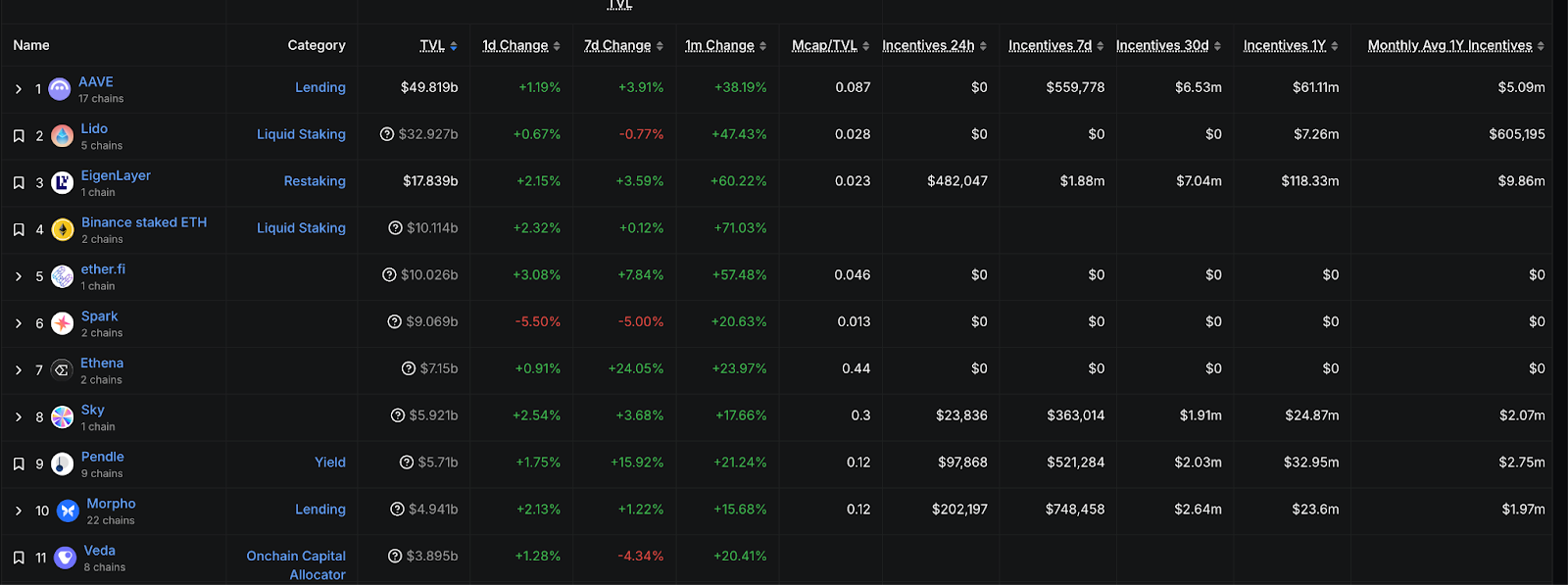Sort table by 7d Change column

tap(623, 46)
